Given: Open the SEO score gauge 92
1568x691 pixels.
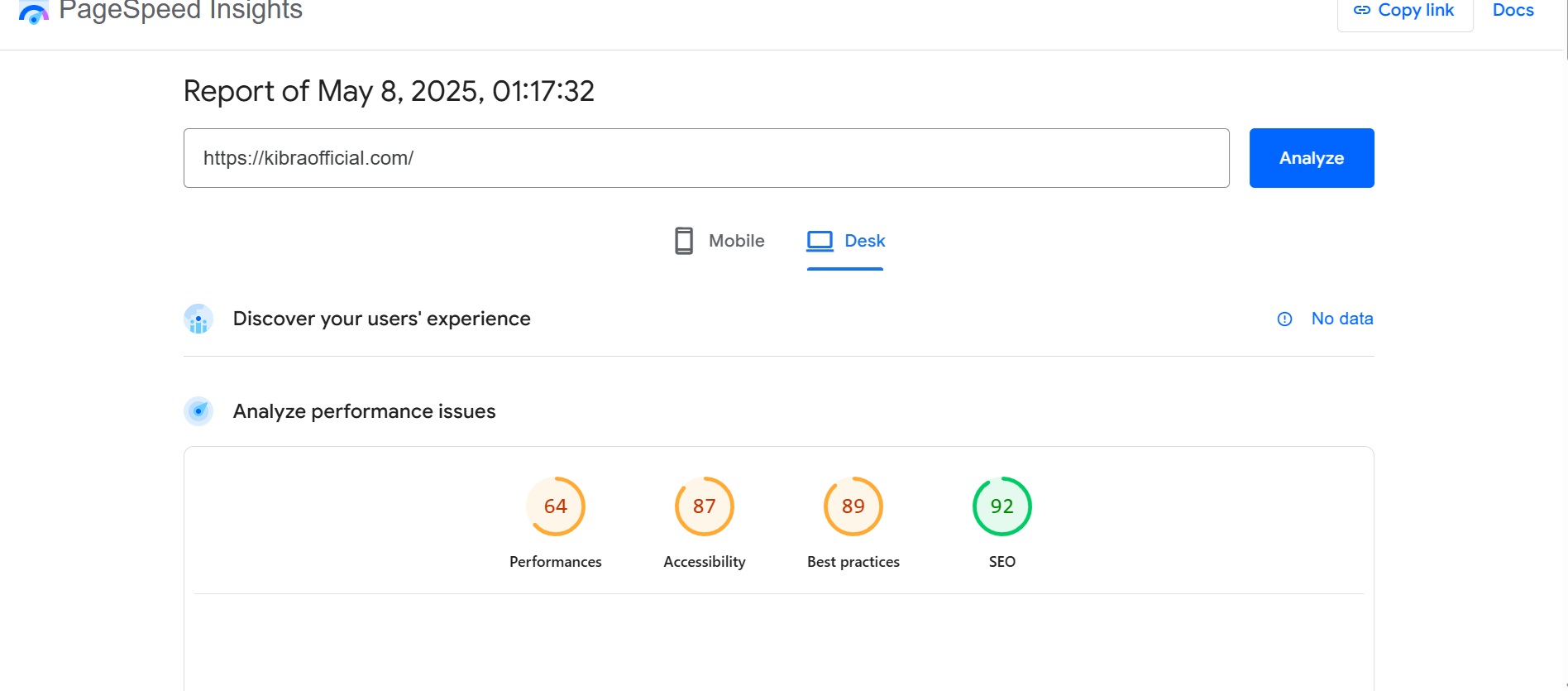Looking at the screenshot, I should coord(1002,506).
